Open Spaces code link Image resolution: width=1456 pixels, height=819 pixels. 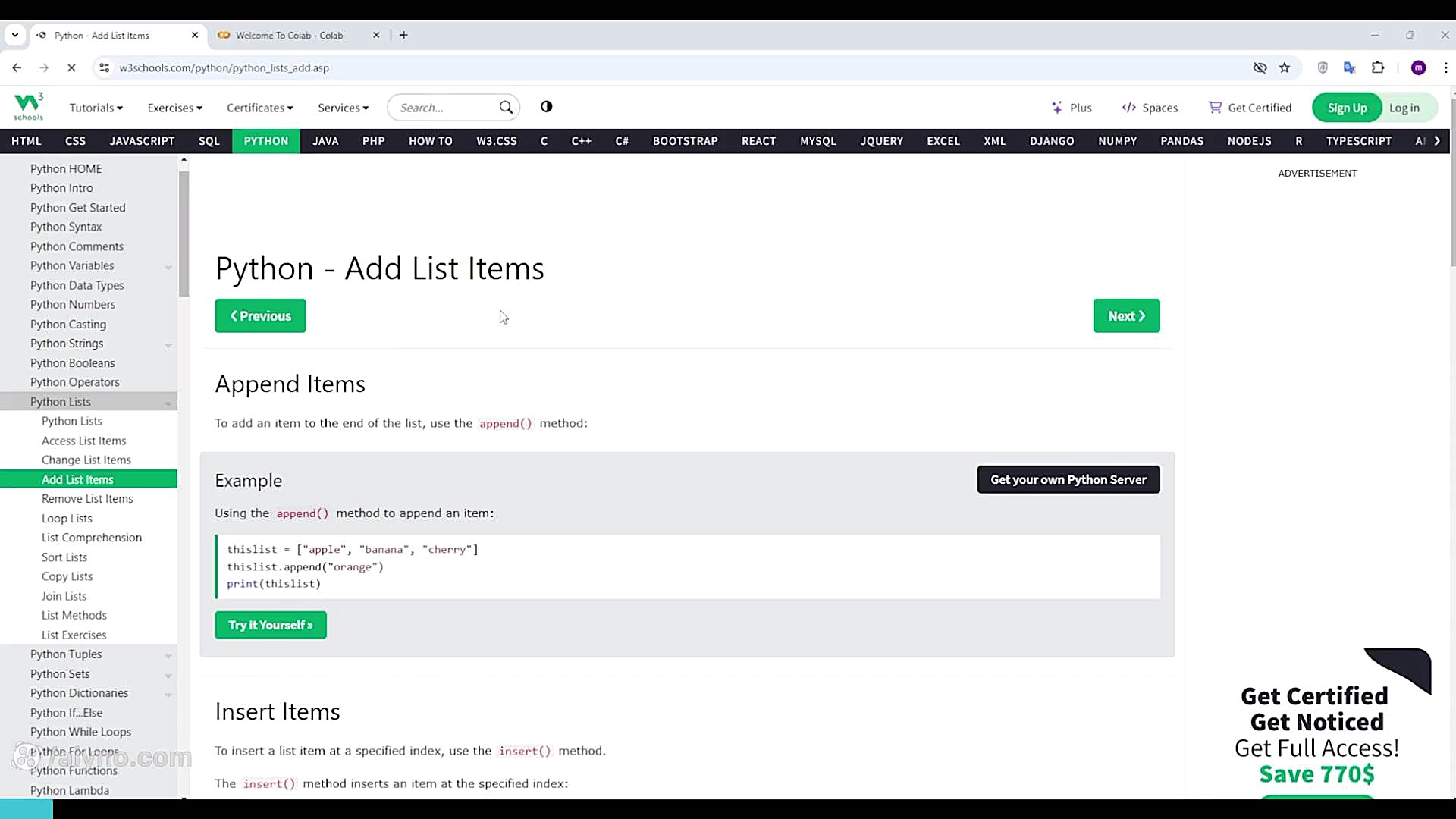click(x=1150, y=108)
